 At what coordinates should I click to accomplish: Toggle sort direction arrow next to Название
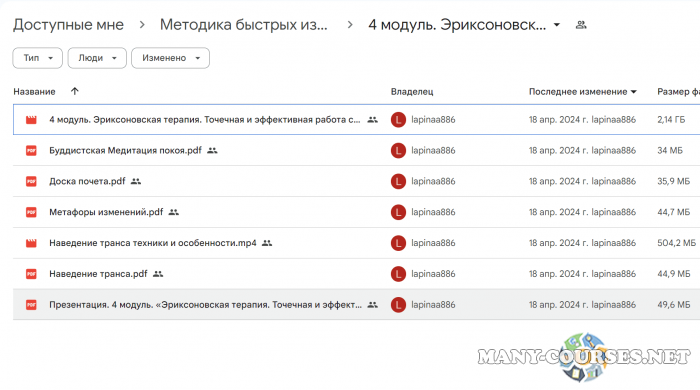point(75,91)
